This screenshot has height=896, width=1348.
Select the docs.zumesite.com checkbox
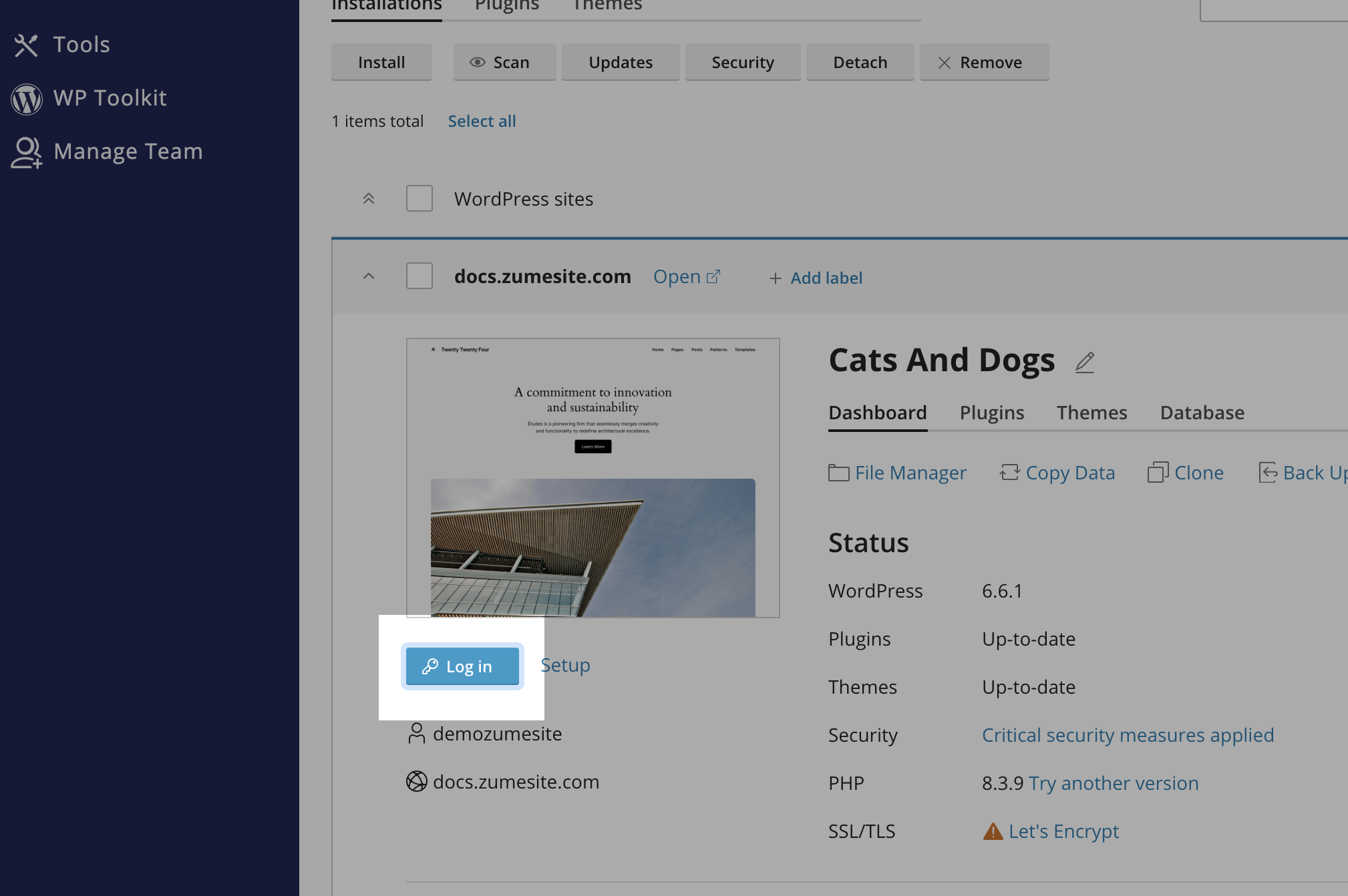[x=419, y=276]
